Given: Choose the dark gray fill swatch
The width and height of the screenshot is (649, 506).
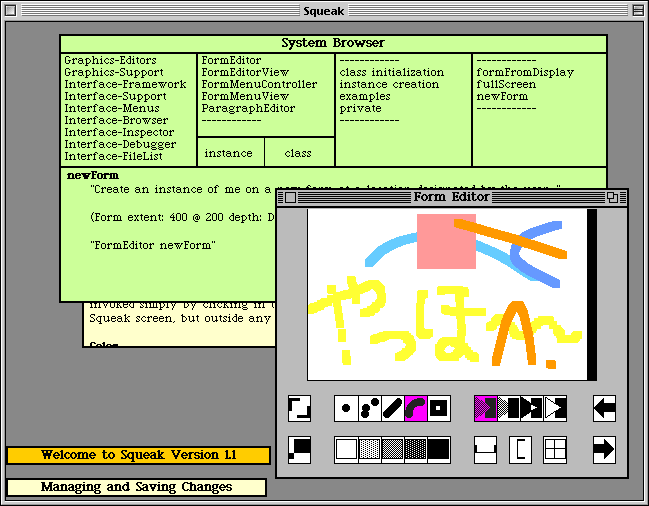Looking at the screenshot, I should point(416,450).
